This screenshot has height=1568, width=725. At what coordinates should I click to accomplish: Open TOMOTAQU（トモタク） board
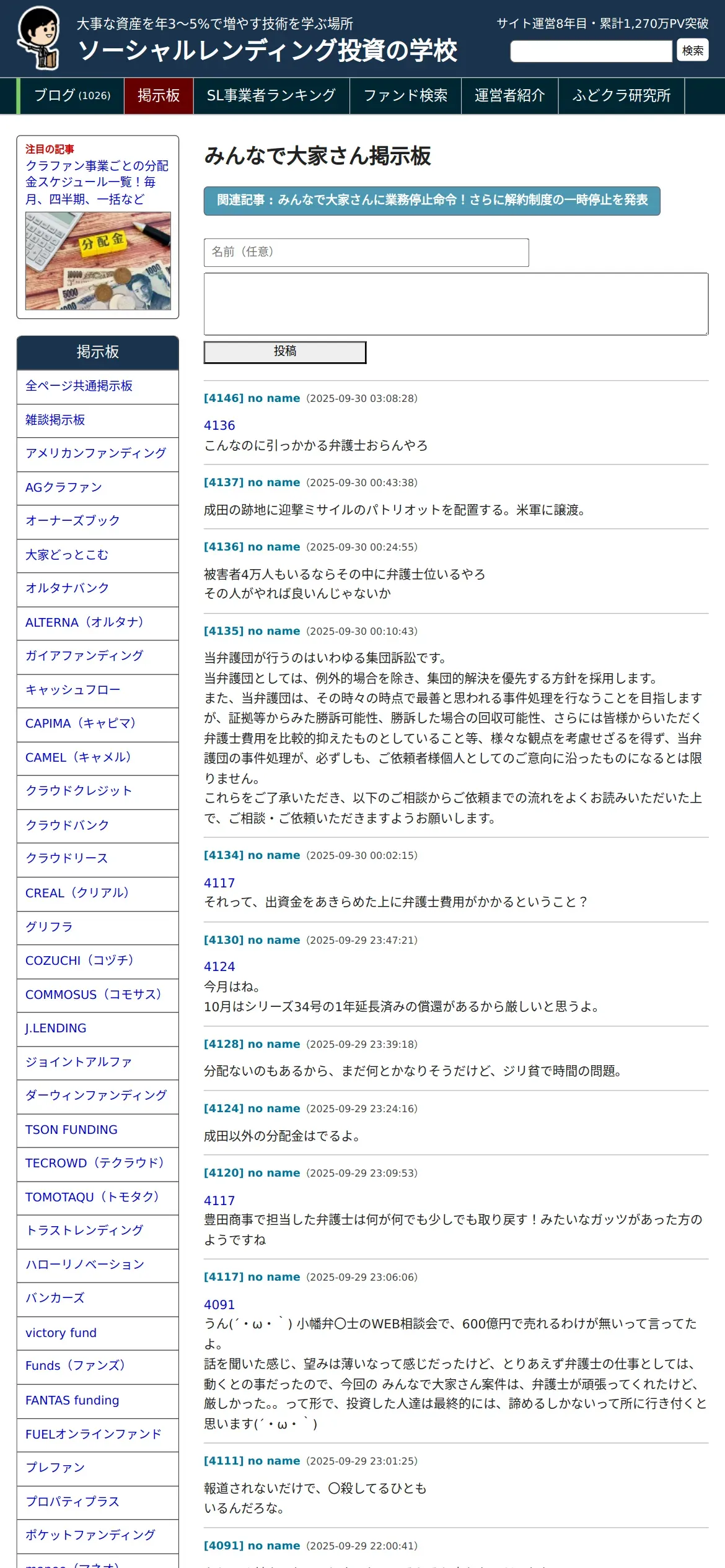point(98,1198)
